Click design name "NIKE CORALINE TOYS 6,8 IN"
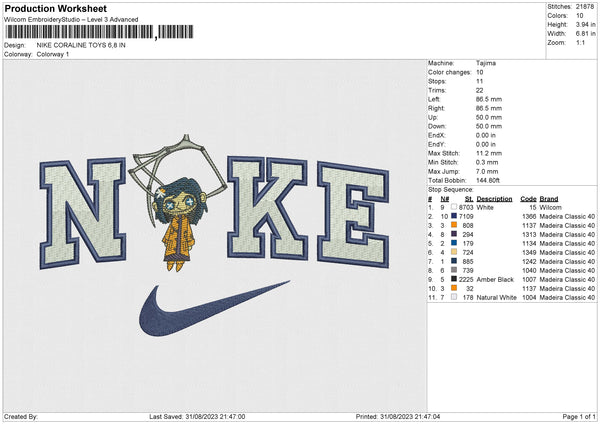 [81, 45]
